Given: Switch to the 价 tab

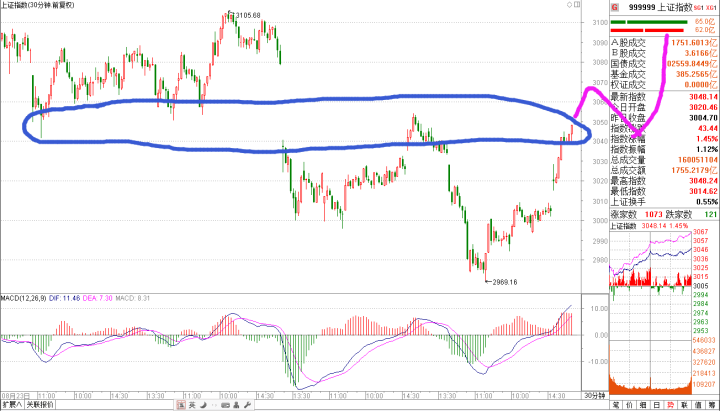Looking at the screenshot, I should 629,405.
